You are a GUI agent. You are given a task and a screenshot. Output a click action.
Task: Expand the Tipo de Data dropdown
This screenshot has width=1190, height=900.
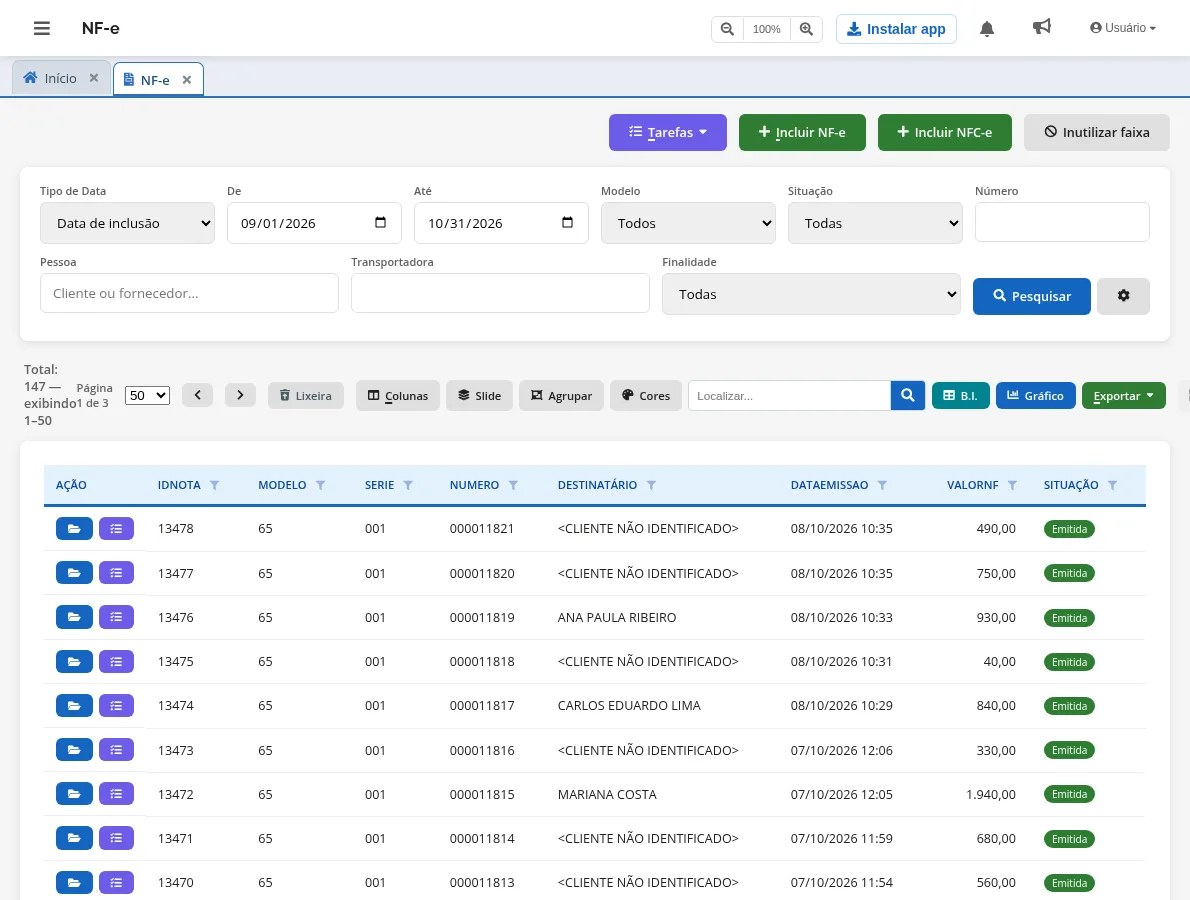click(128, 223)
